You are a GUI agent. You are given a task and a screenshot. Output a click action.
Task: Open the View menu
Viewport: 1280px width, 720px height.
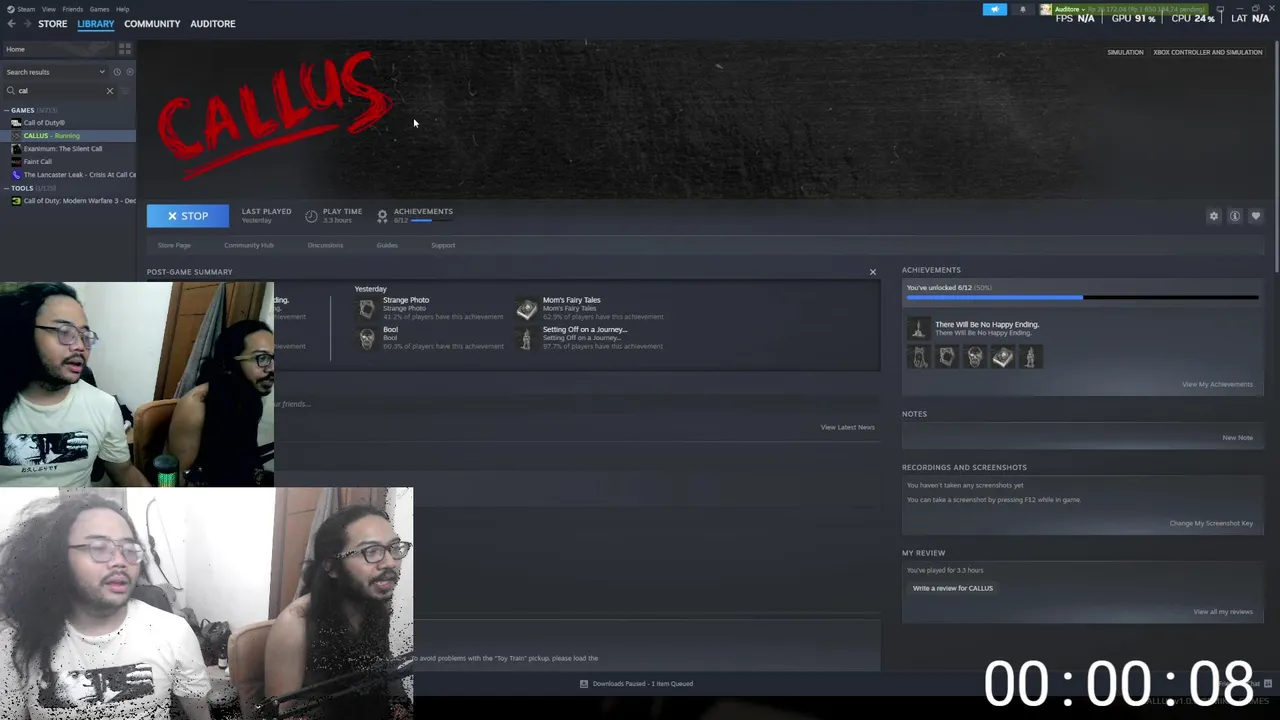point(48,9)
